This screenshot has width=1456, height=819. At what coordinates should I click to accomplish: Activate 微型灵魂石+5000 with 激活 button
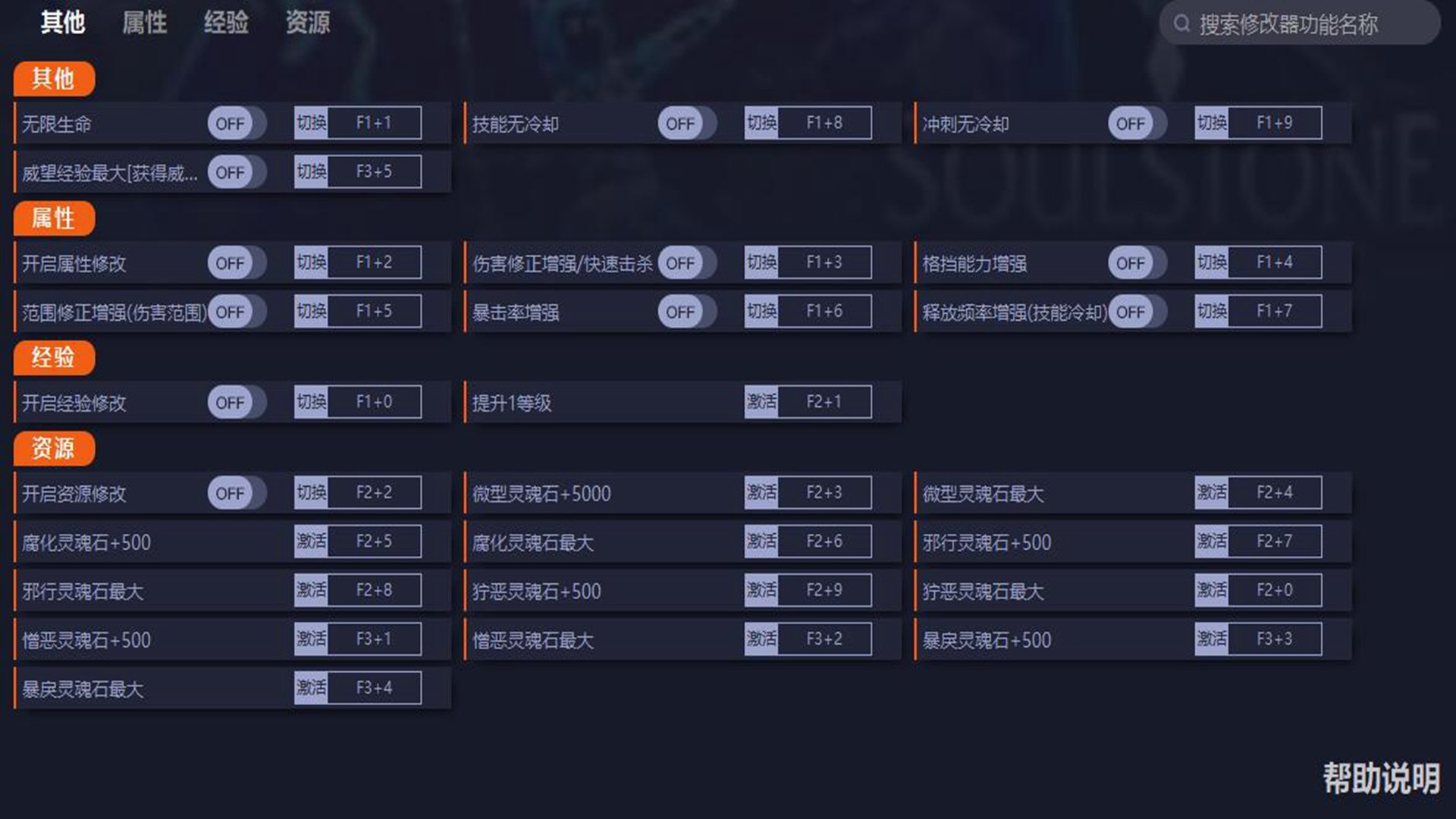point(761,493)
